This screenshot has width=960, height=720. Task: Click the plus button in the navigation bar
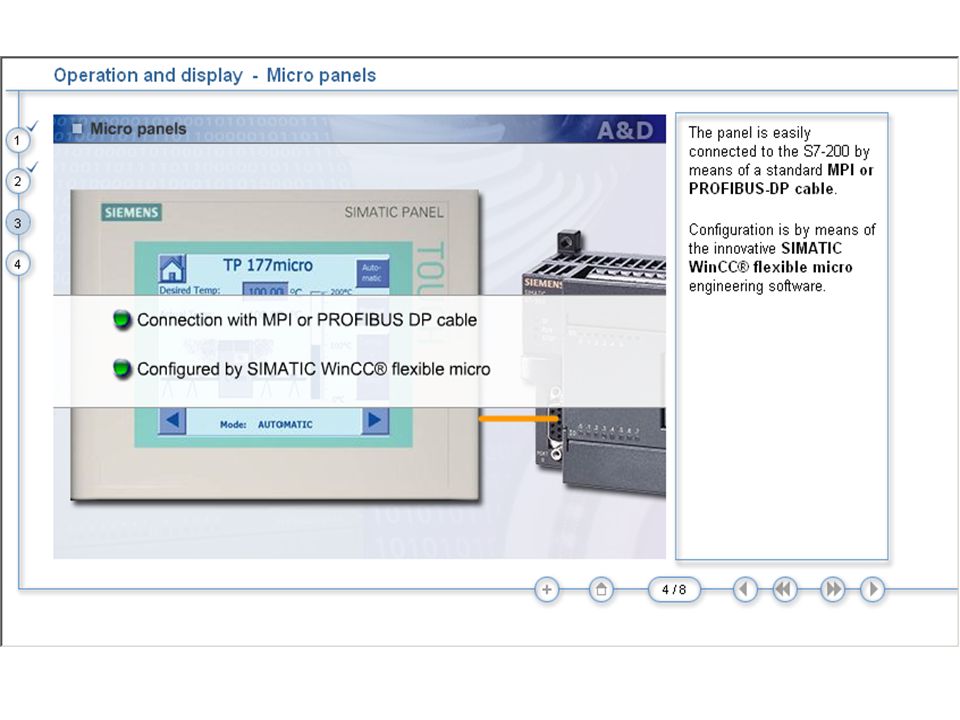(x=547, y=590)
